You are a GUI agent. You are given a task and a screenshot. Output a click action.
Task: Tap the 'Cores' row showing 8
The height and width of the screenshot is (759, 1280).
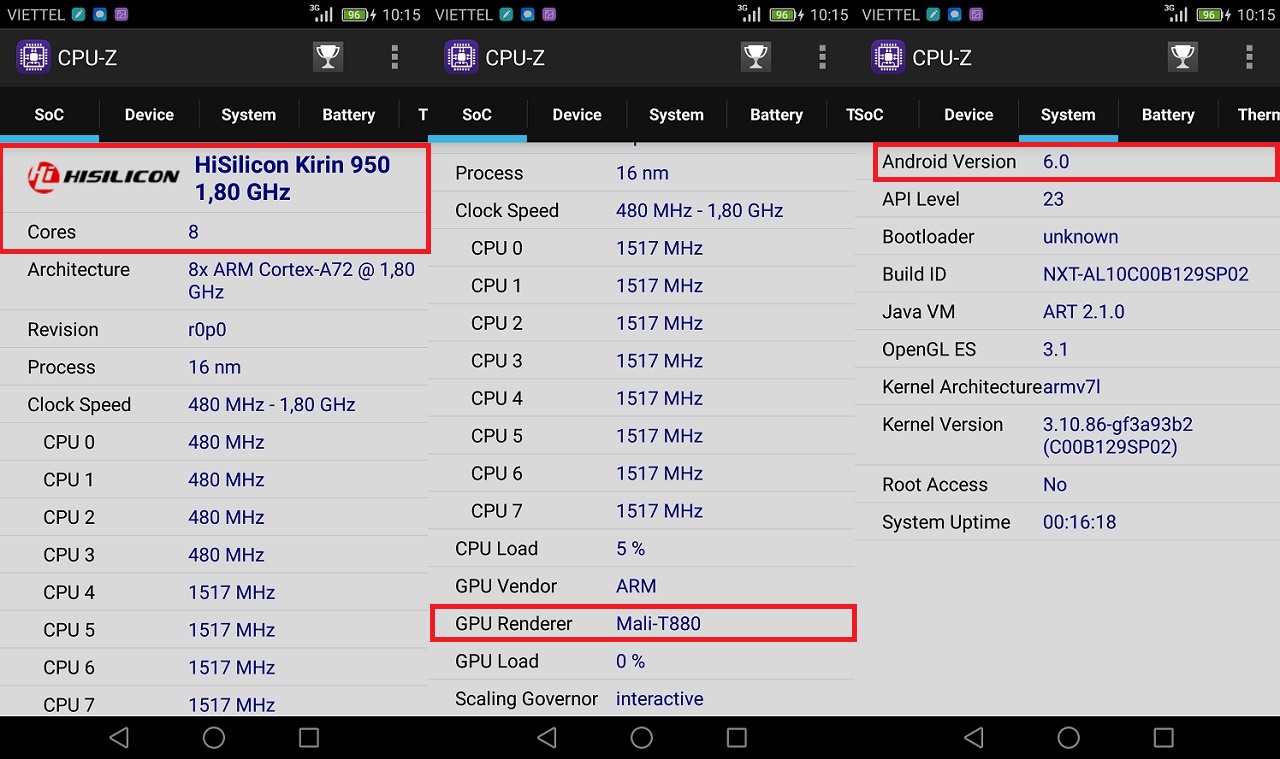pos(214,232)
